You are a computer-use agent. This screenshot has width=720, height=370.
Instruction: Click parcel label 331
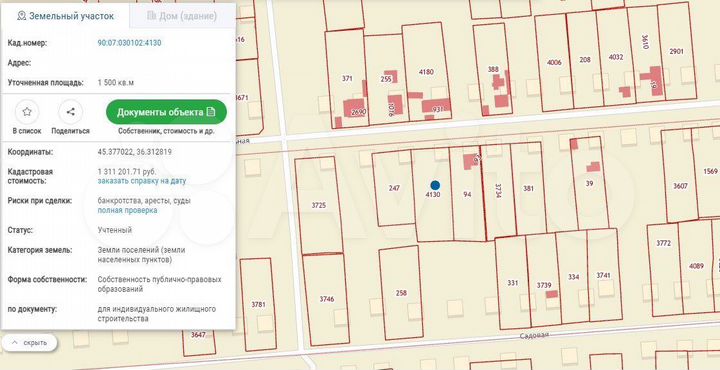(512, 283)
